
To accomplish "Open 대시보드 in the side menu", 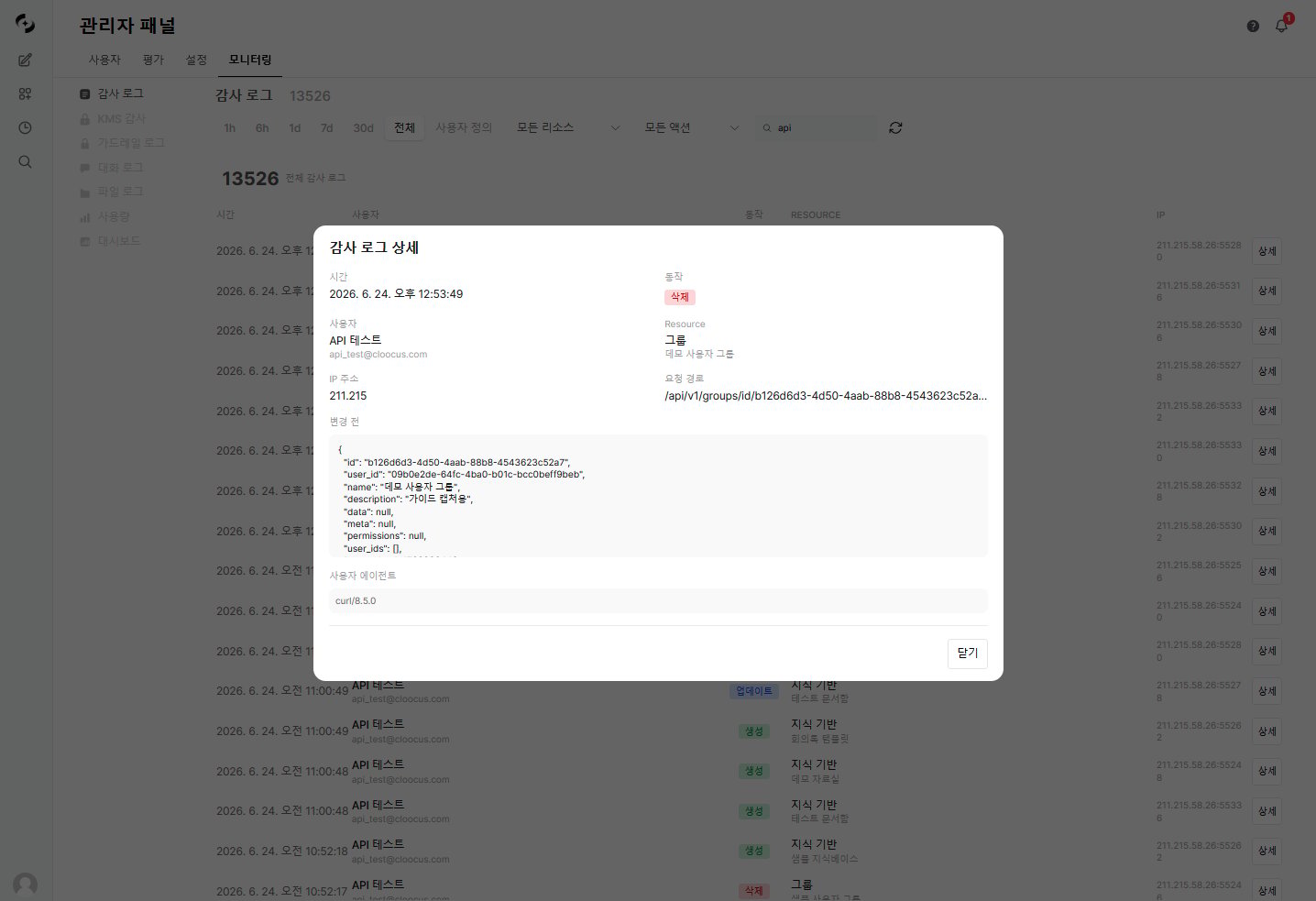I will (x=119, y=241).
